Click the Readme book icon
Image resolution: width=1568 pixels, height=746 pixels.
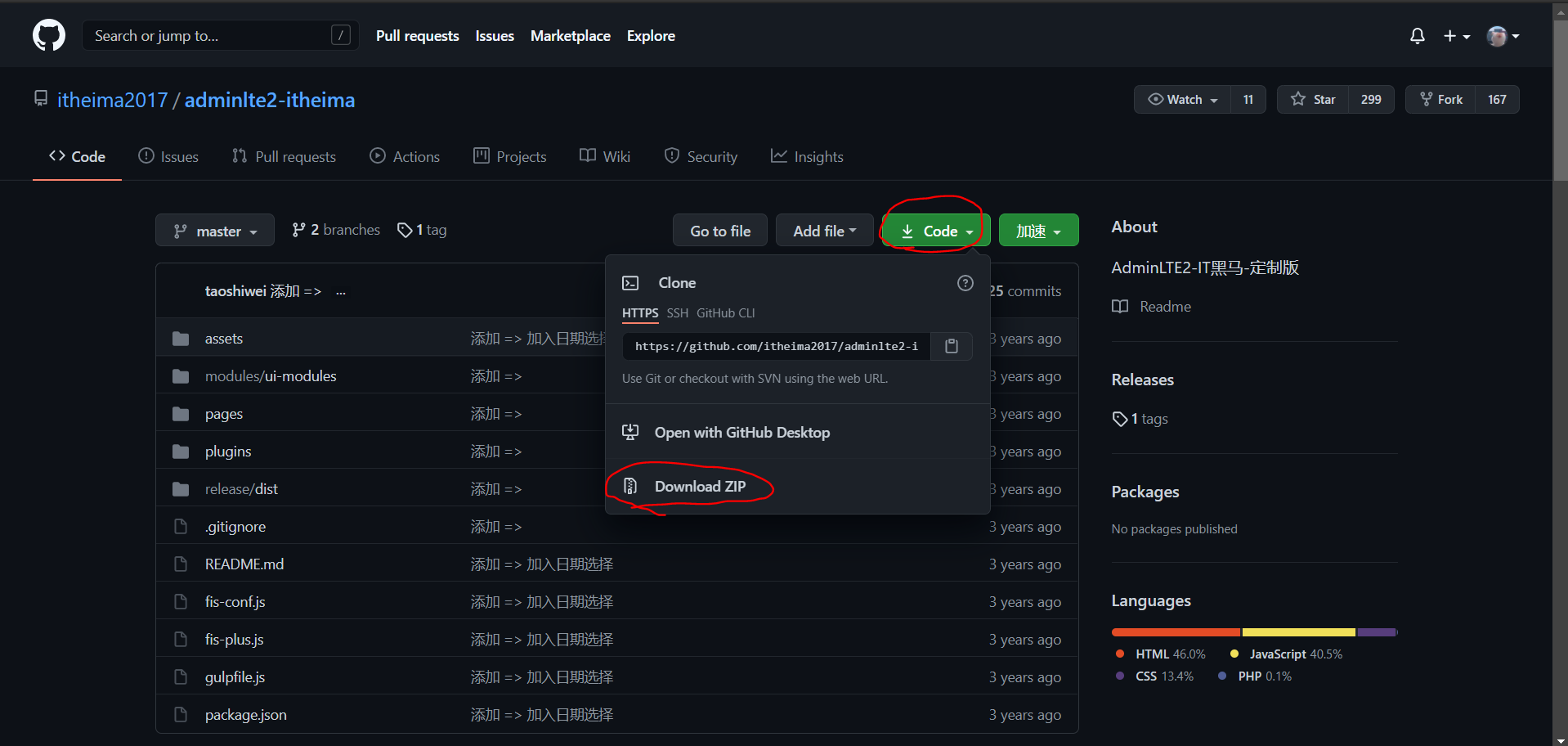click(1120, 307)
